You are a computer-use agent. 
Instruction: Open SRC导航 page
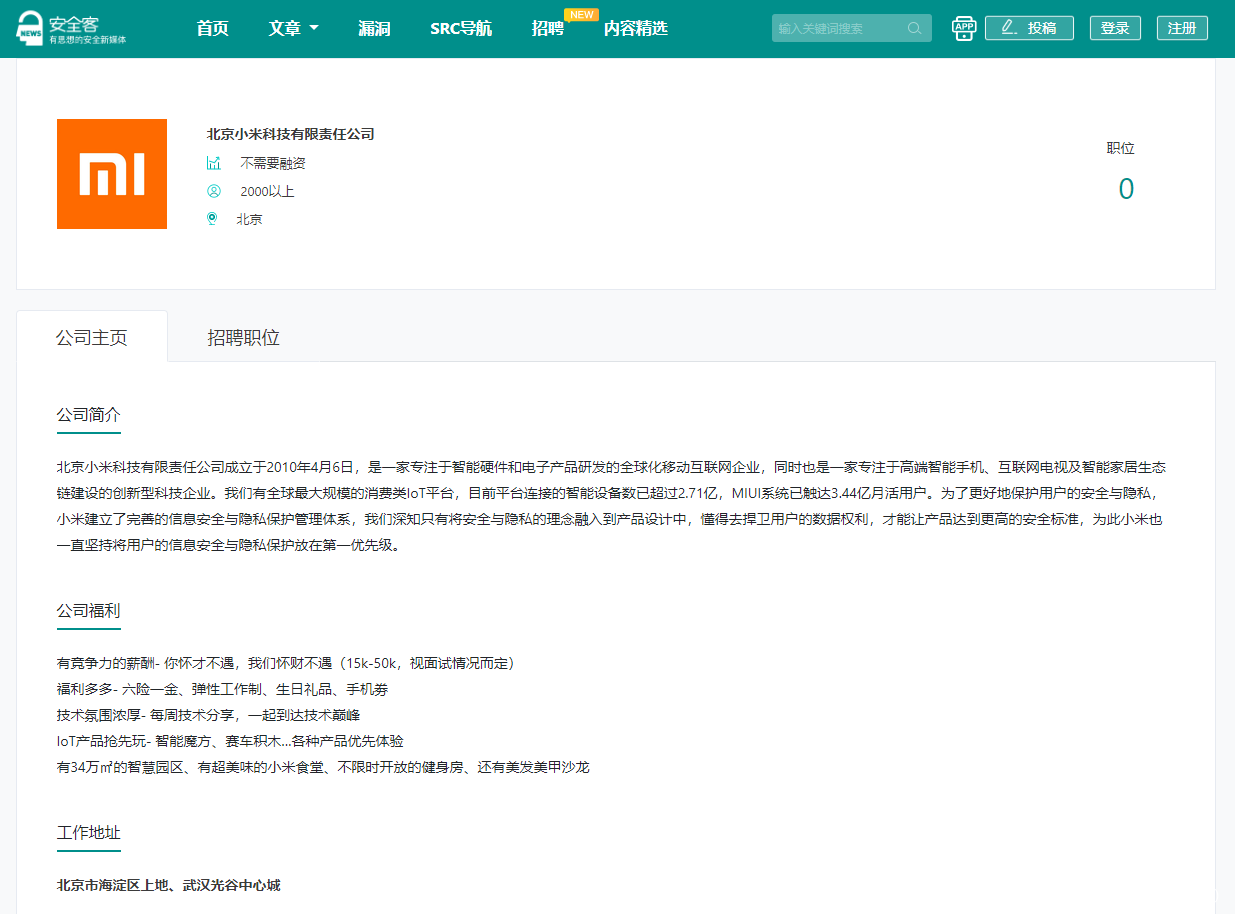[x=460, y=28]
